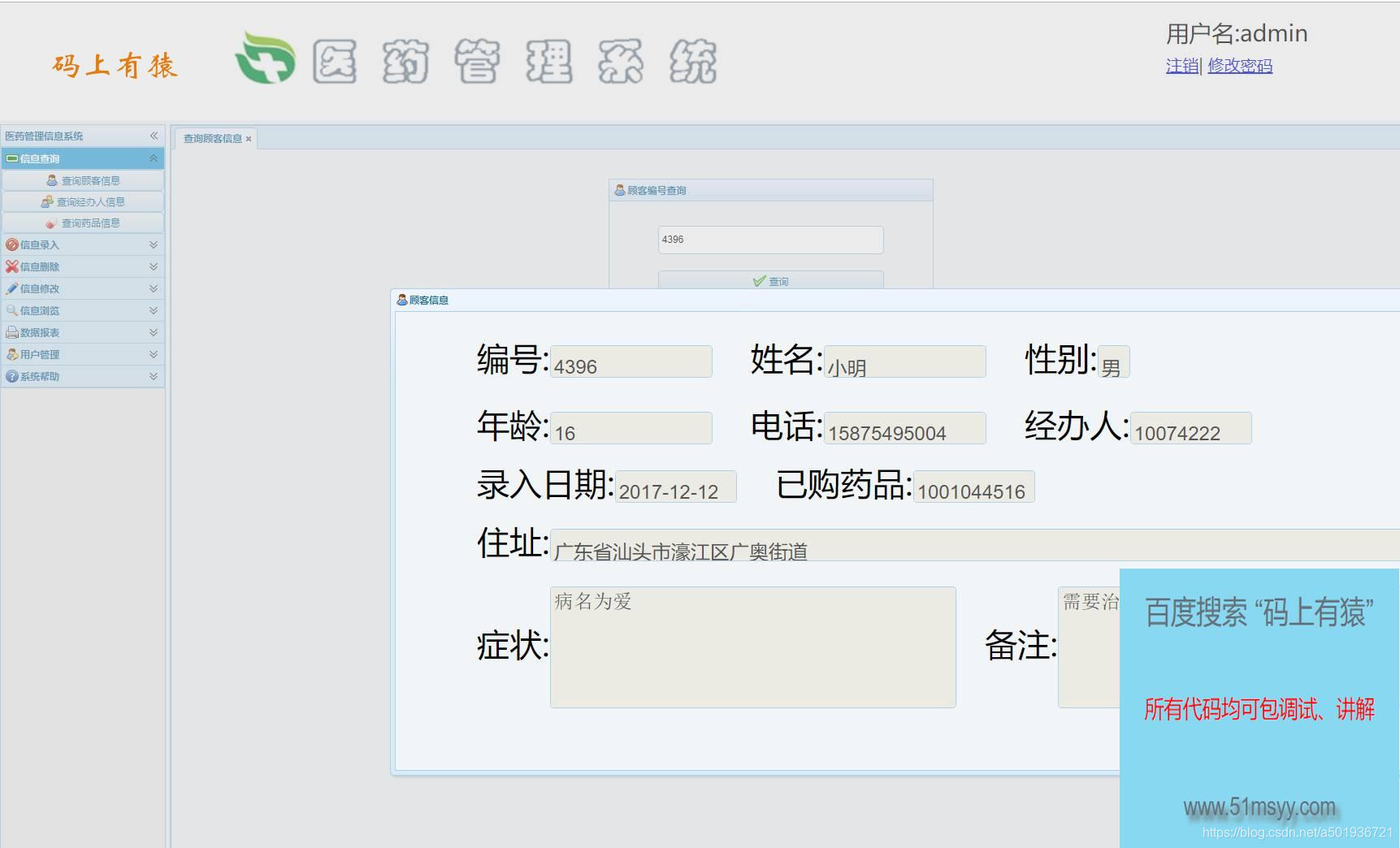
Task: Open 修改密码 to change password
Action: [x=1241, y=66]
